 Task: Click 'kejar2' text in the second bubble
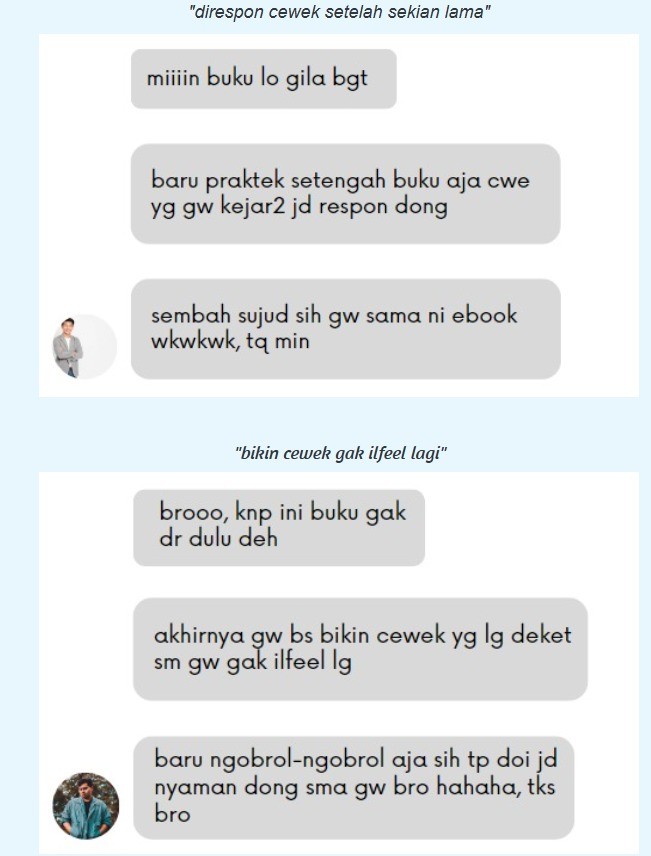click(253, 207)
